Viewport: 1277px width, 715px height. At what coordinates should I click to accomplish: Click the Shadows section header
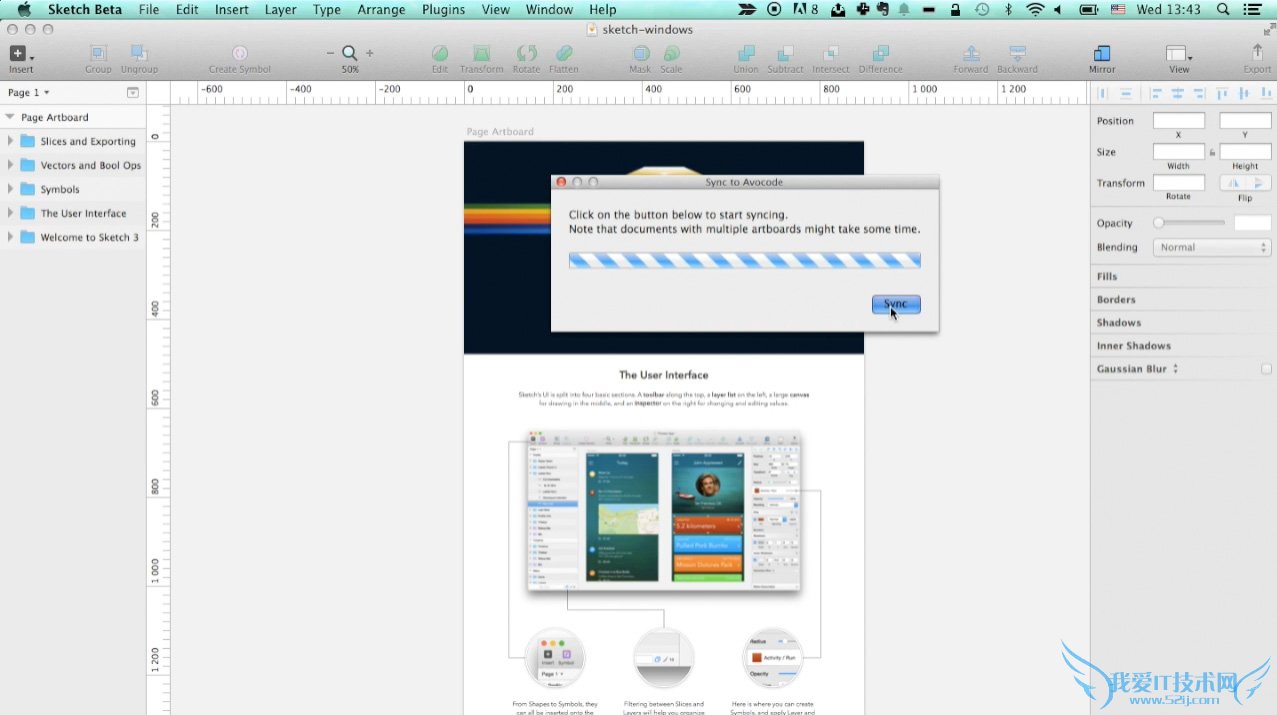(1119, 322)
